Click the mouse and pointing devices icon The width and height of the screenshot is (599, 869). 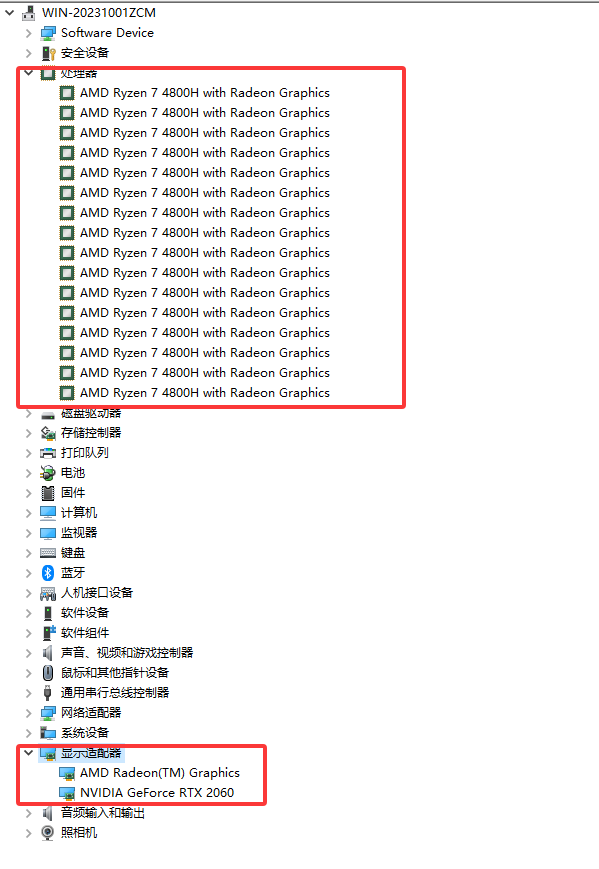click(x=48, y=672)
